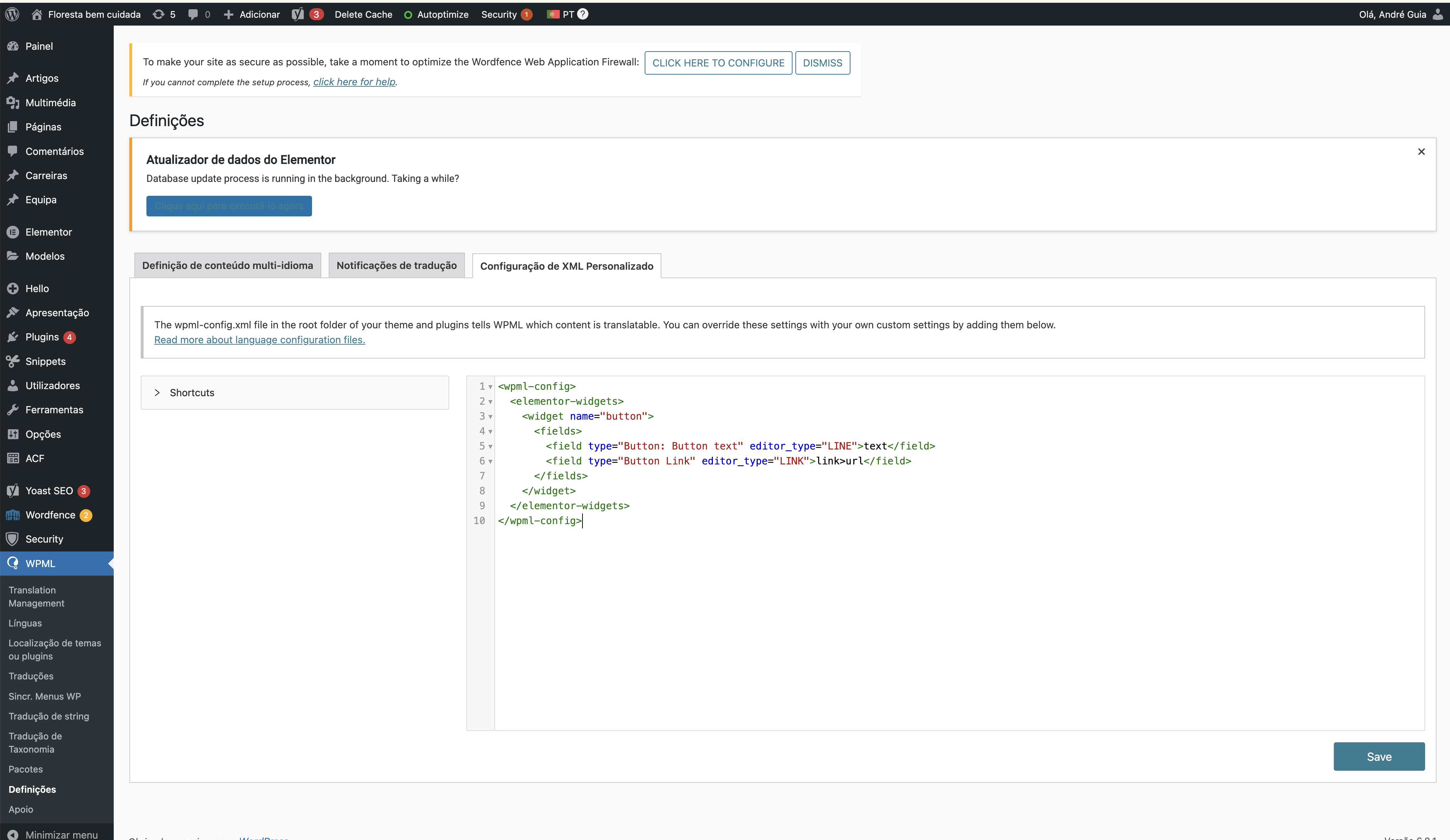Viewport: 1450px width, 840px height.
Task: Open the WordPress logo menu
Action: tap(12, 14)
